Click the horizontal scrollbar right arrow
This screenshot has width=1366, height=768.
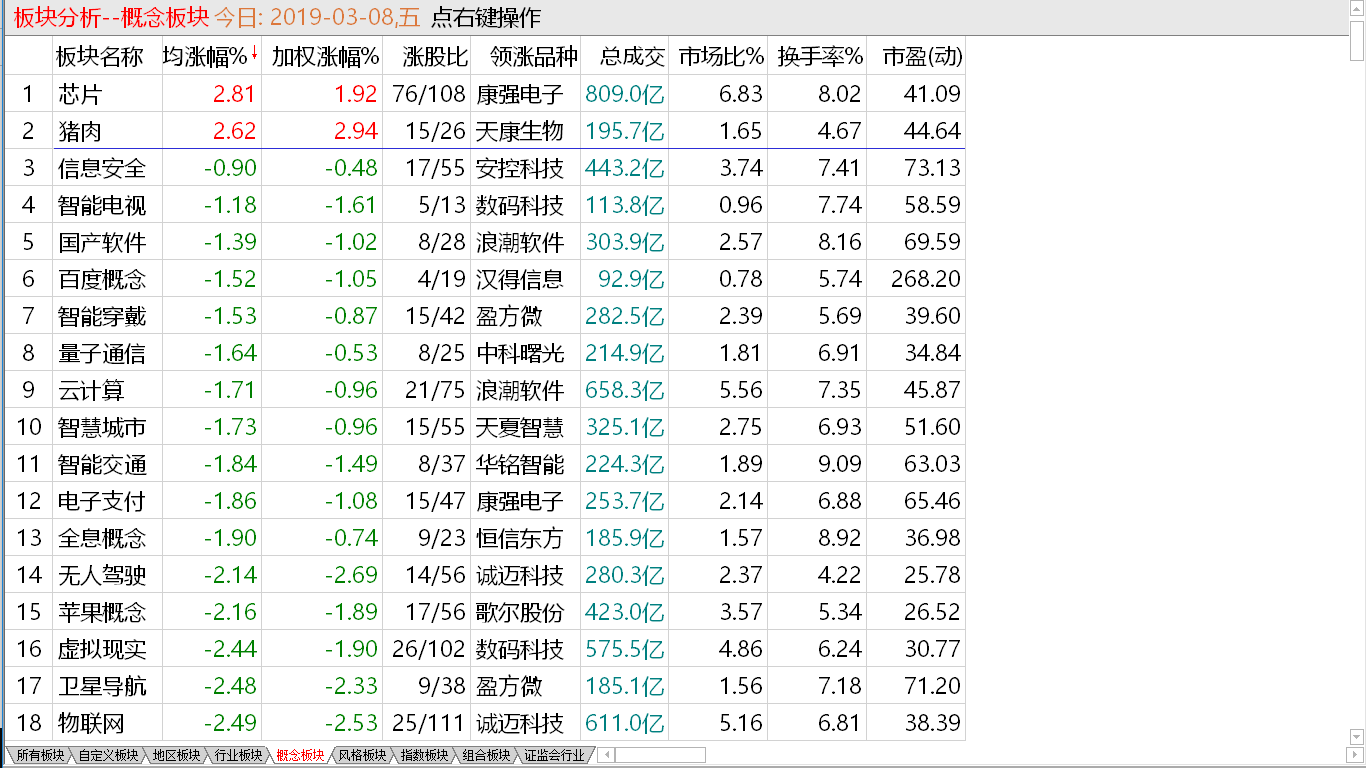pyautogui.click(x=1356, y=755)
